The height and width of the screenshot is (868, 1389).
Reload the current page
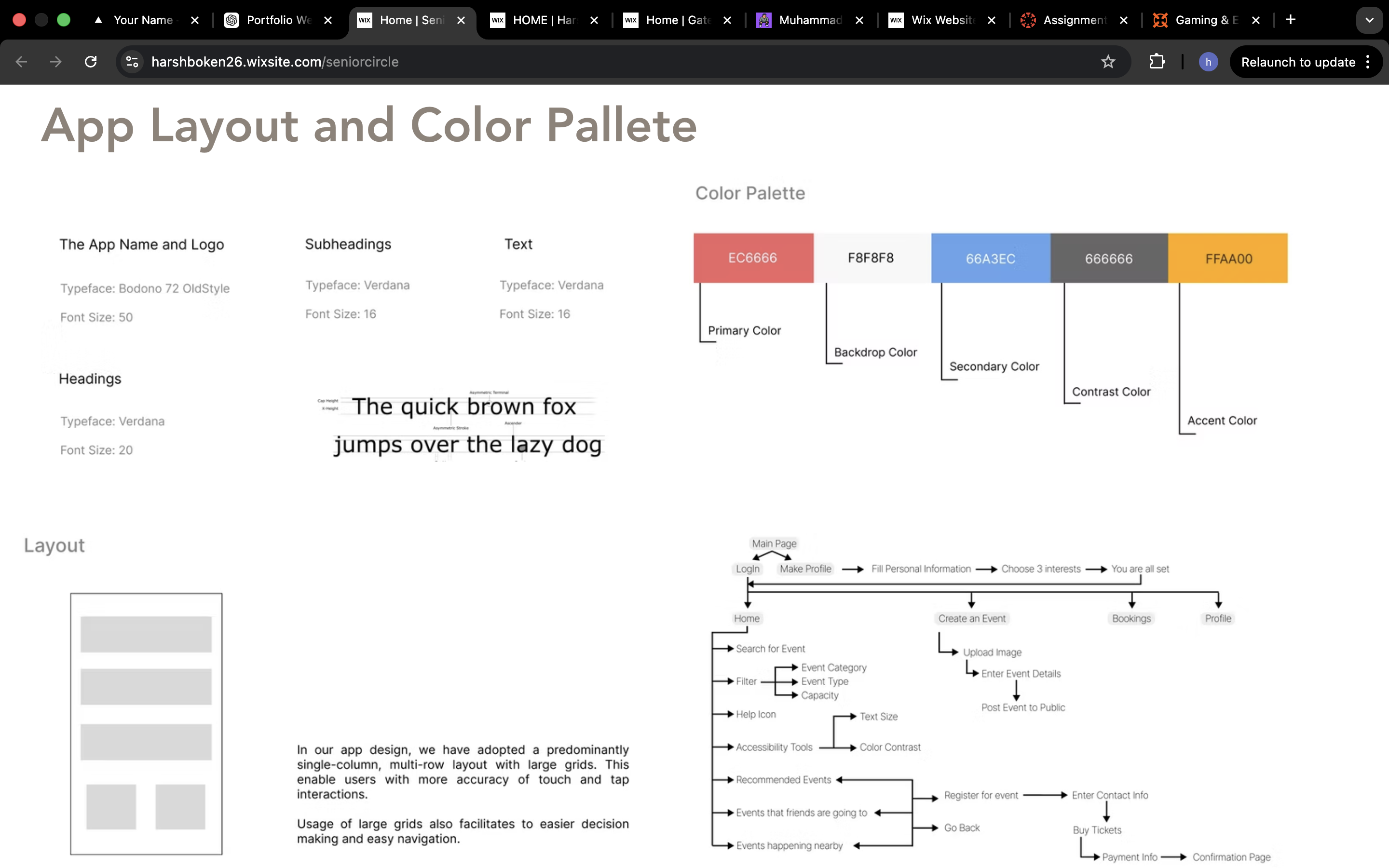pyautogui.click(x=91, y=61)
